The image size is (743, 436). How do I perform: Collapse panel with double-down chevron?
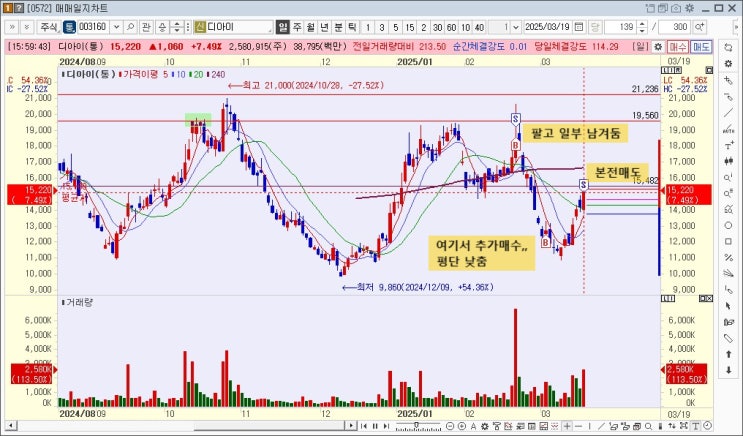click(x=27, y=27)
